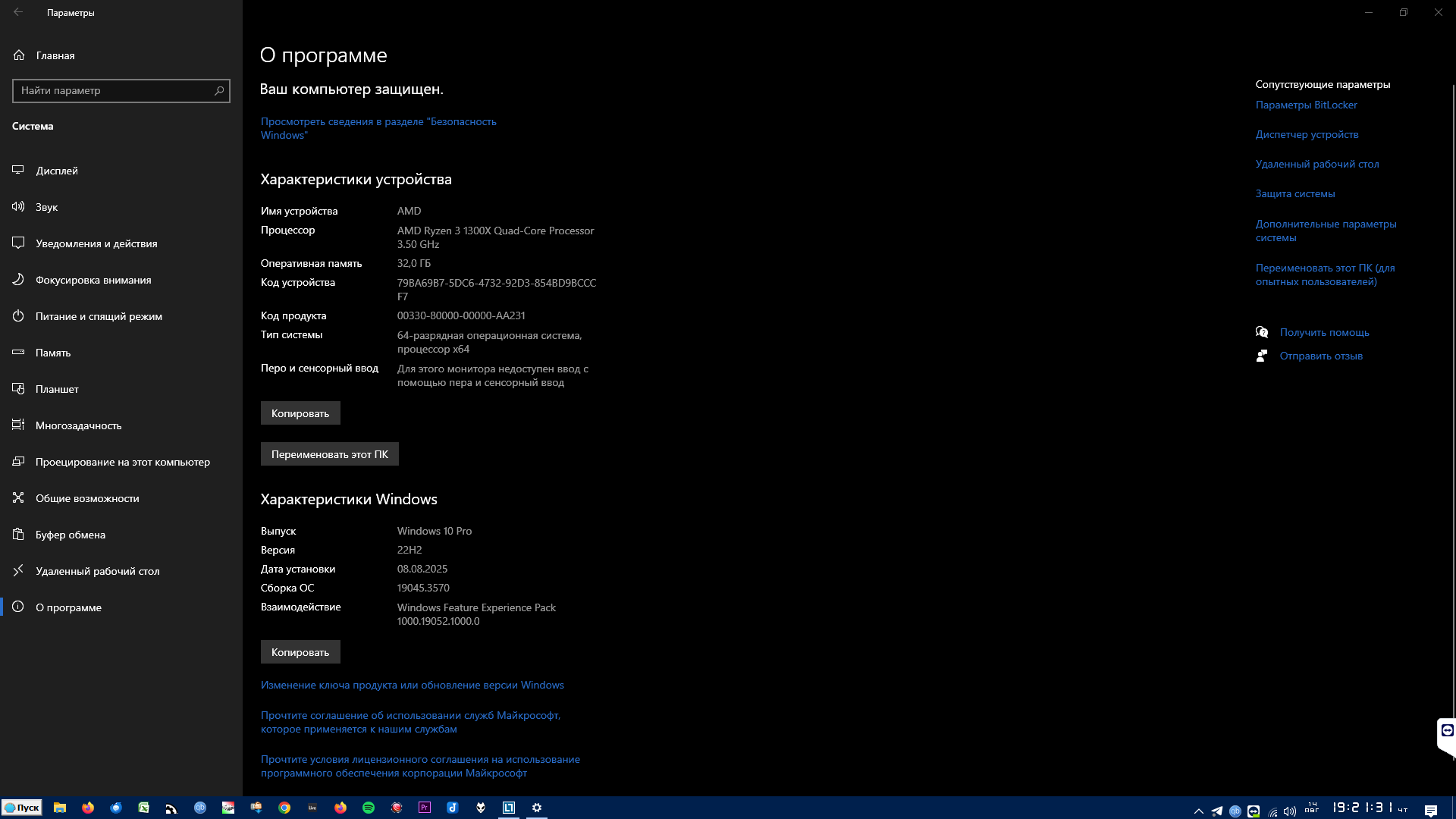Open Многозадачность settings
The width and height of the screenshot is (1456, 819).
(x=121, y=425)
